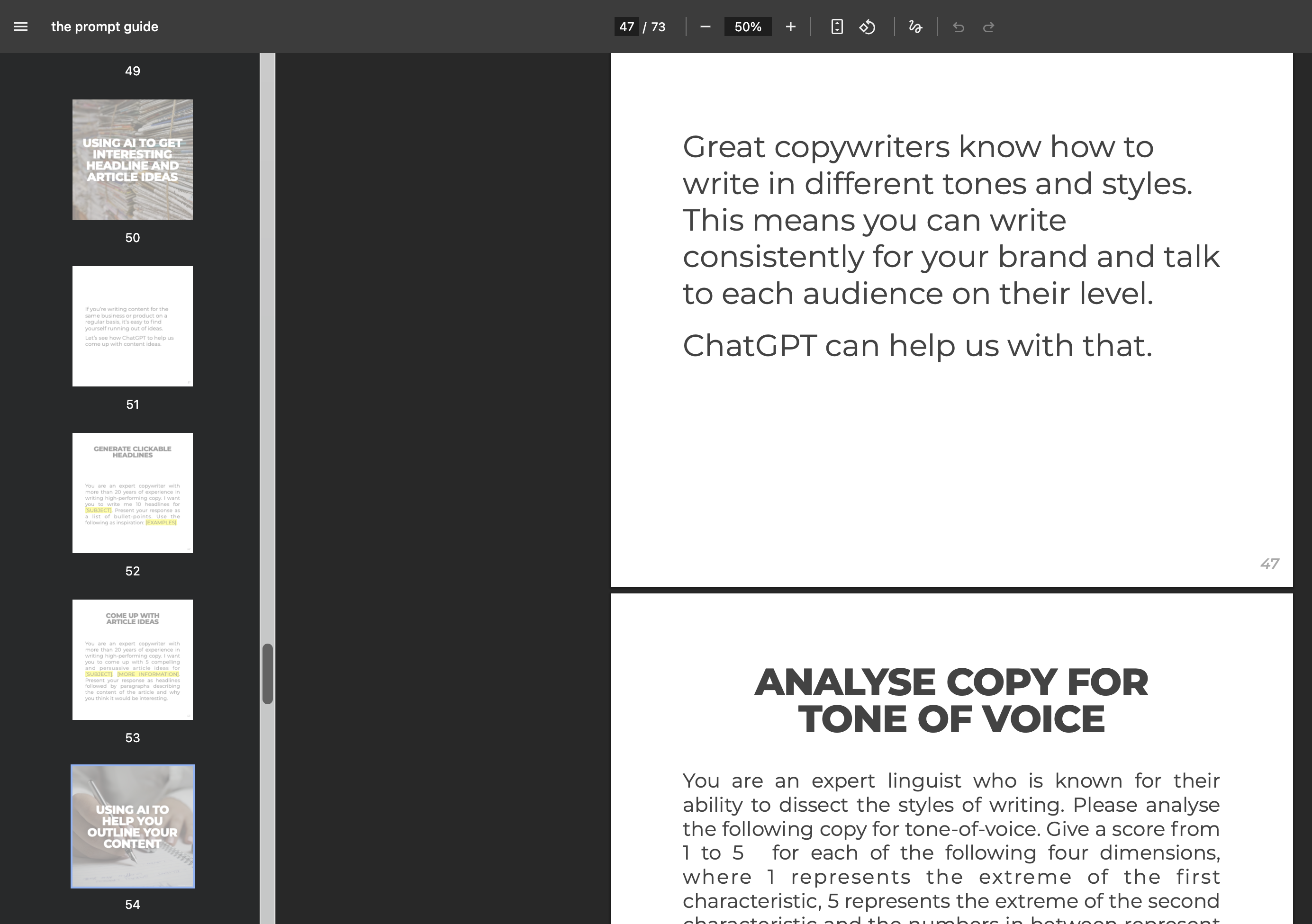Viewport: 1312px width, 924px height.
Task: Open page 54 outline content thumbnail
Action: click(x=133, y=826)
